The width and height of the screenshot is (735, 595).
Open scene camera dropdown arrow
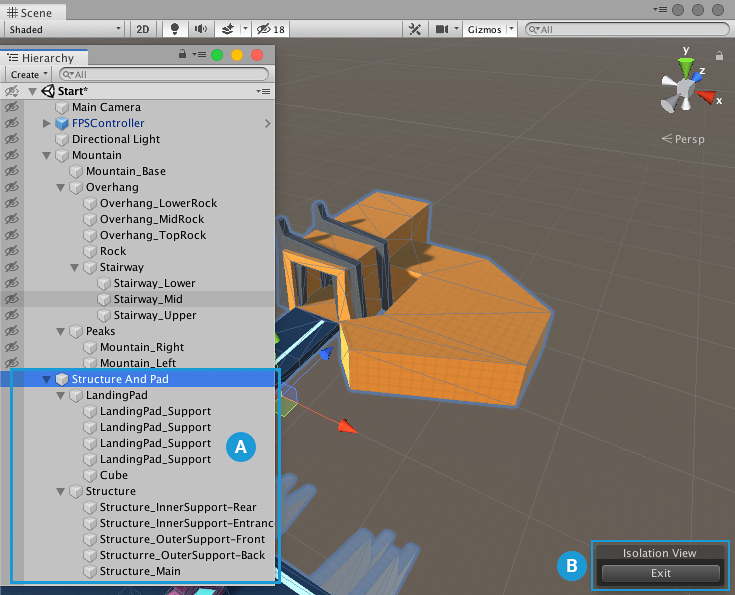coord(456,29)
